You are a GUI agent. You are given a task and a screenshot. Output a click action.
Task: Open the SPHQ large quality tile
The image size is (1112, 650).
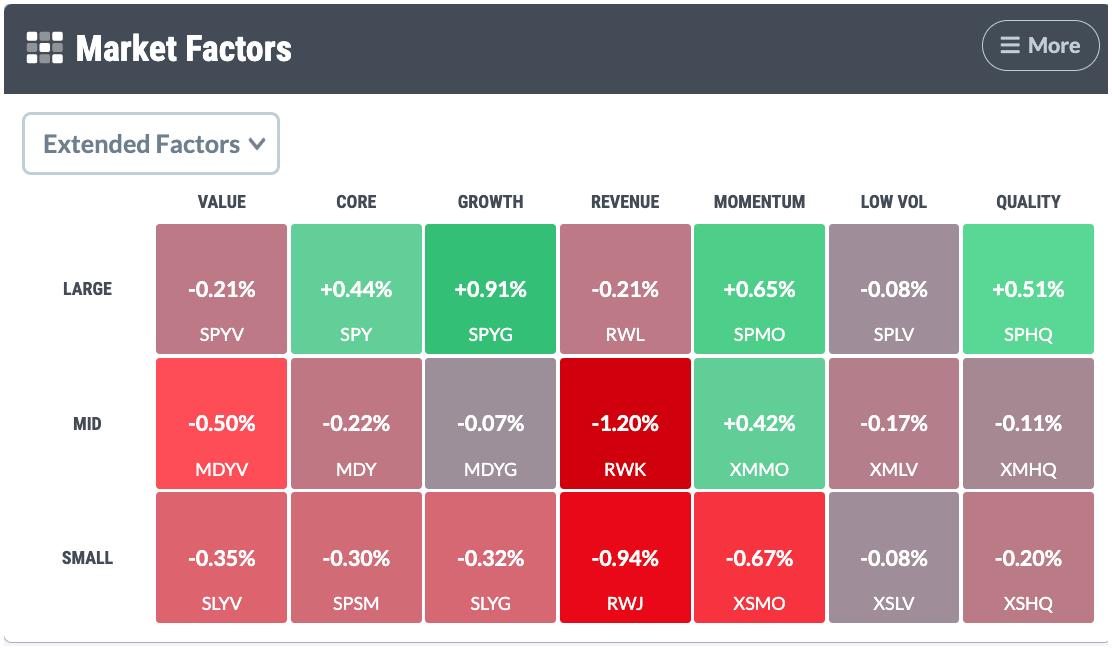coord(1028,288)
